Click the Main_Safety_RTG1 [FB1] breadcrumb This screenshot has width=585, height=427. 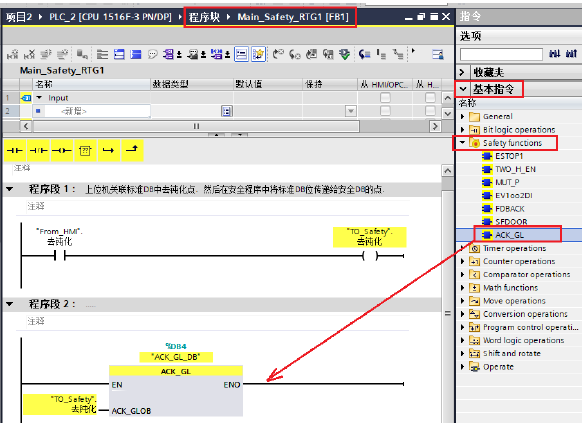coord(293,17)
